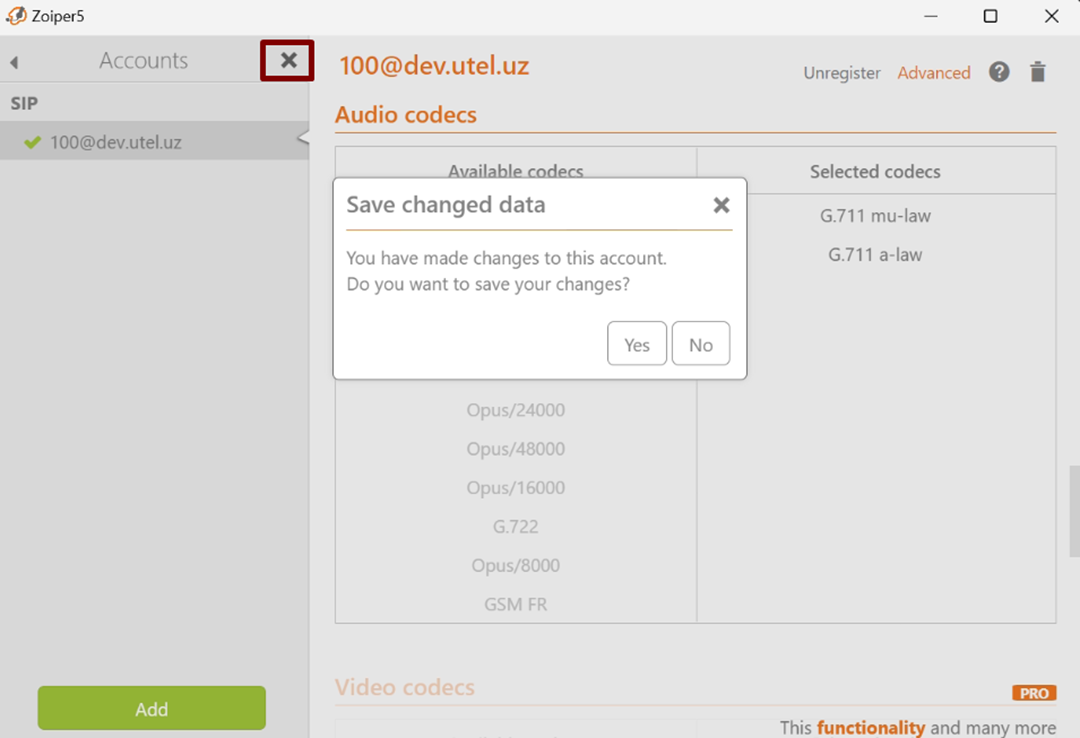The height and width of the screenshot is (738, 1080).
Task: Open the Advanced settings tab
Action: (933, 73)
